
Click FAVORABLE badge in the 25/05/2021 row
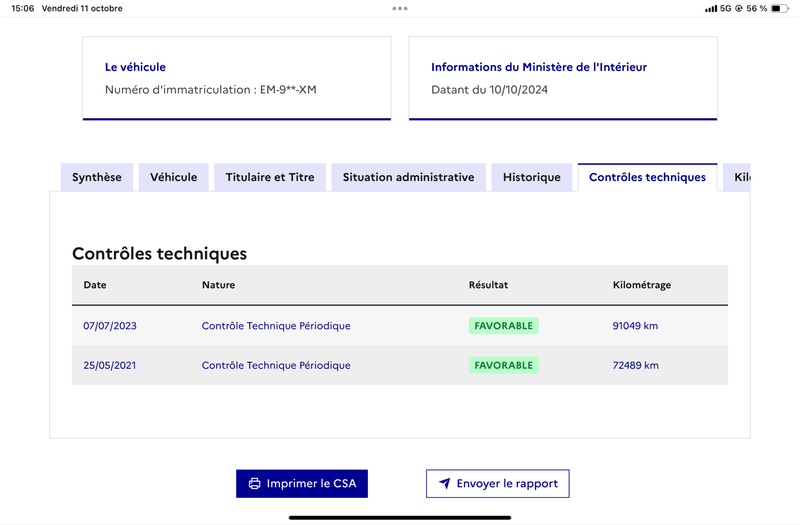pyautogui.click(x=504, y=365)
